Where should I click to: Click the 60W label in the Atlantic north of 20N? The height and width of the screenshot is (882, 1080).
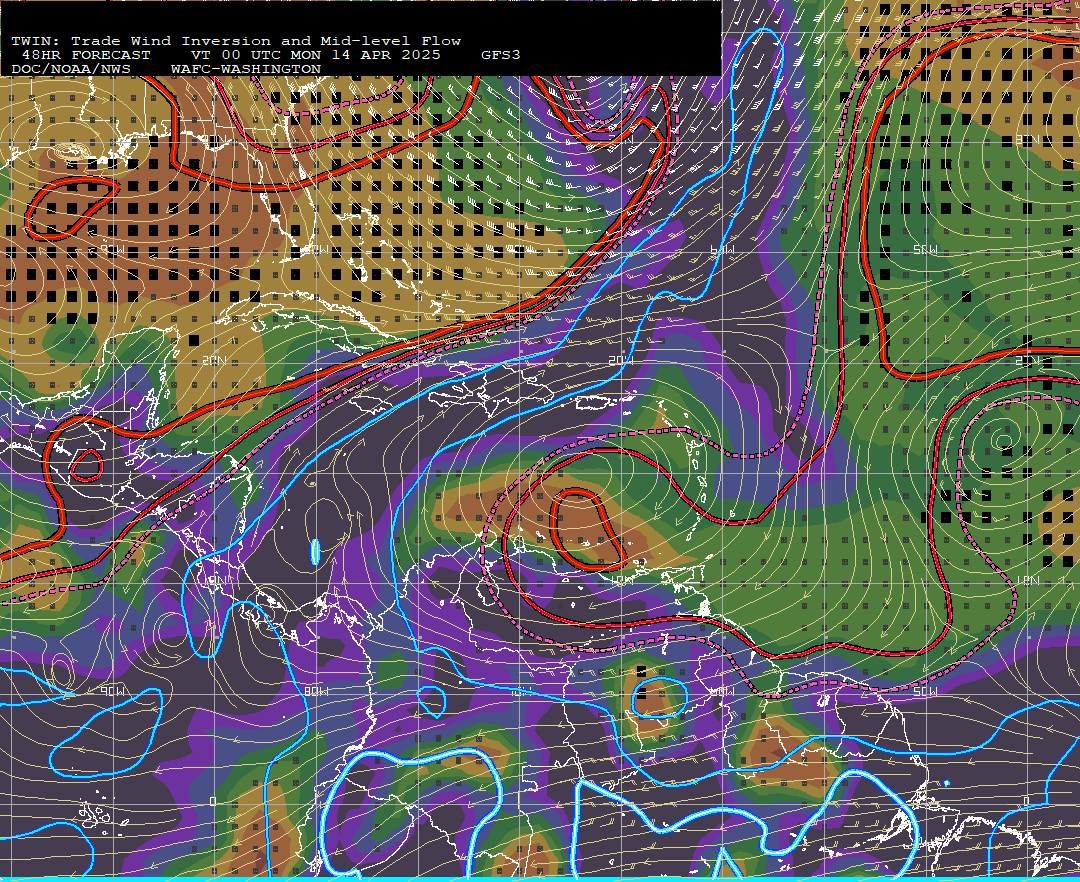coord(721,250)
